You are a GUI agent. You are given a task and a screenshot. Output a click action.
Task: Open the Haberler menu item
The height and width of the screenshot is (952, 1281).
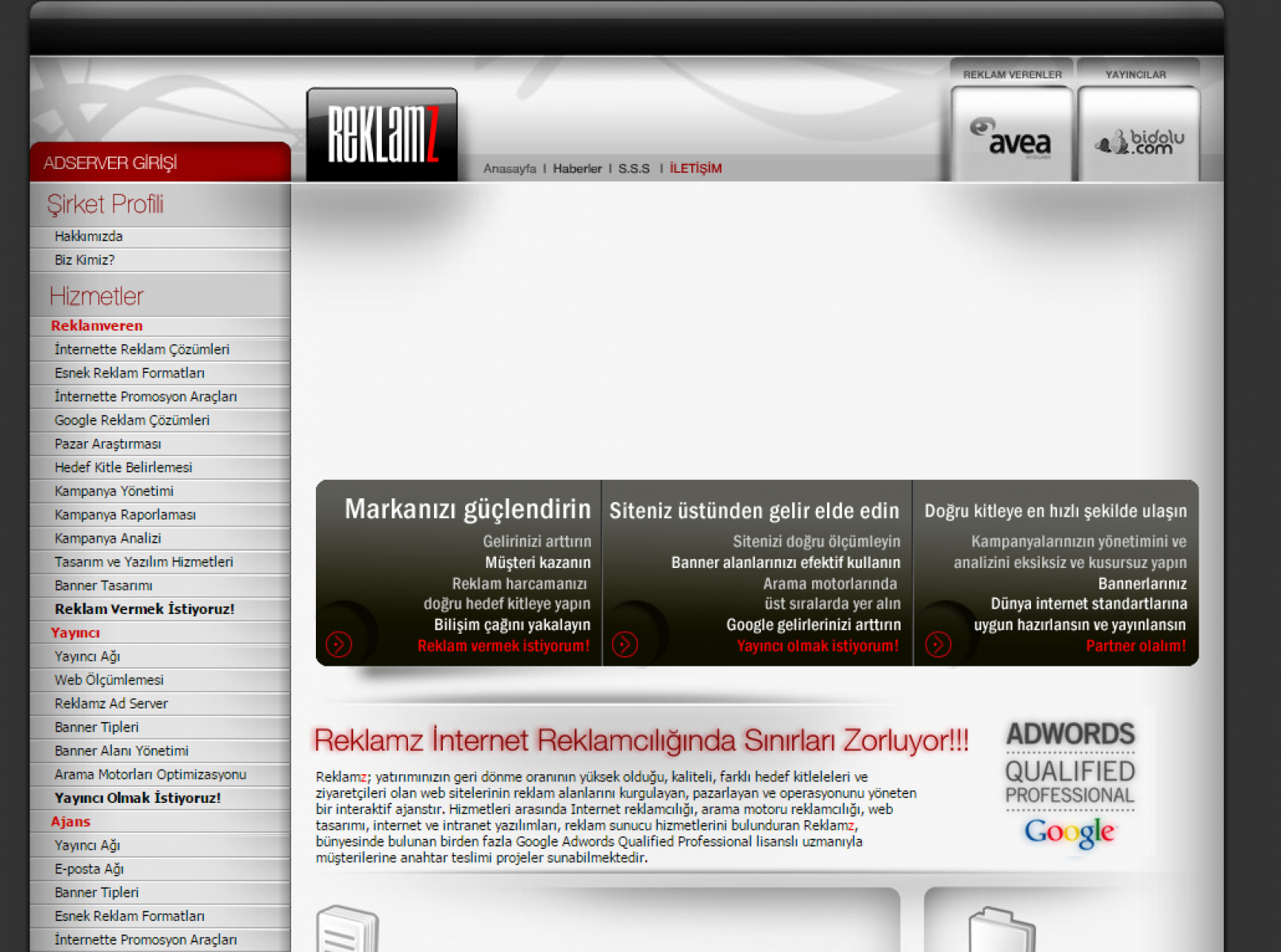pos(577,169)
